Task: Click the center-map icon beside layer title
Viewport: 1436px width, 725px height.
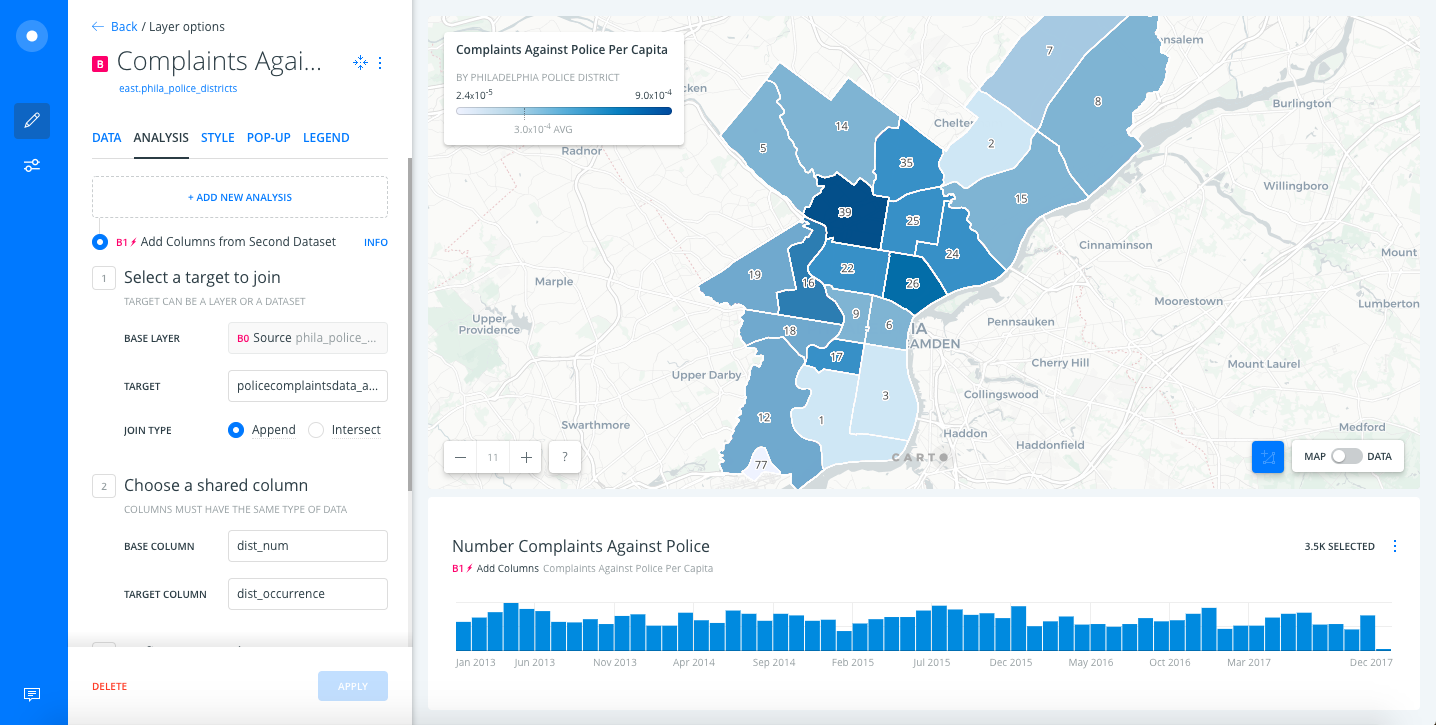Action: pos(360,63)
